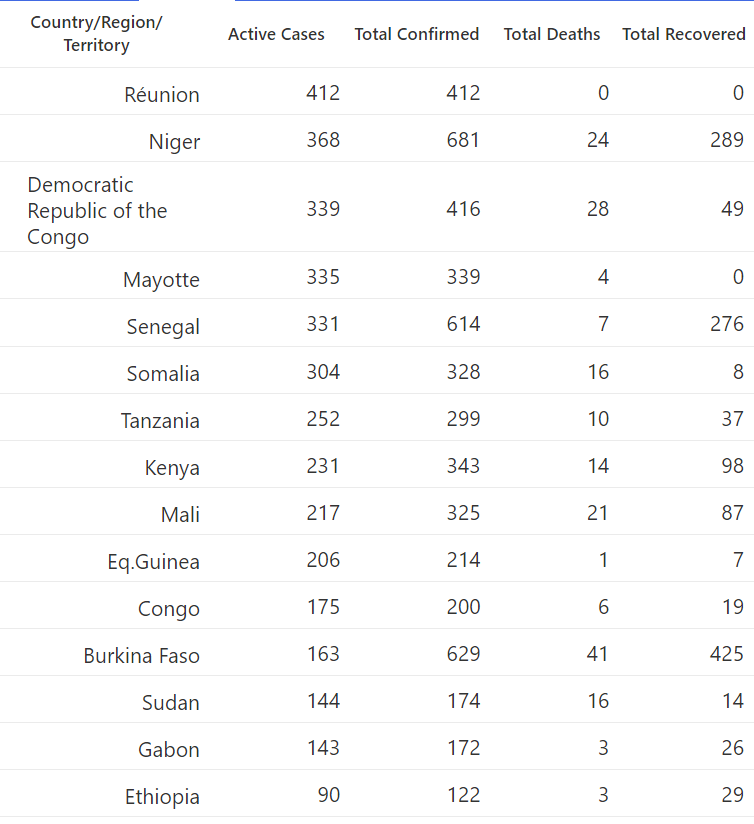Select Burkina Faso's recovered value 425
754x824 pixels.
coord(727,654)
